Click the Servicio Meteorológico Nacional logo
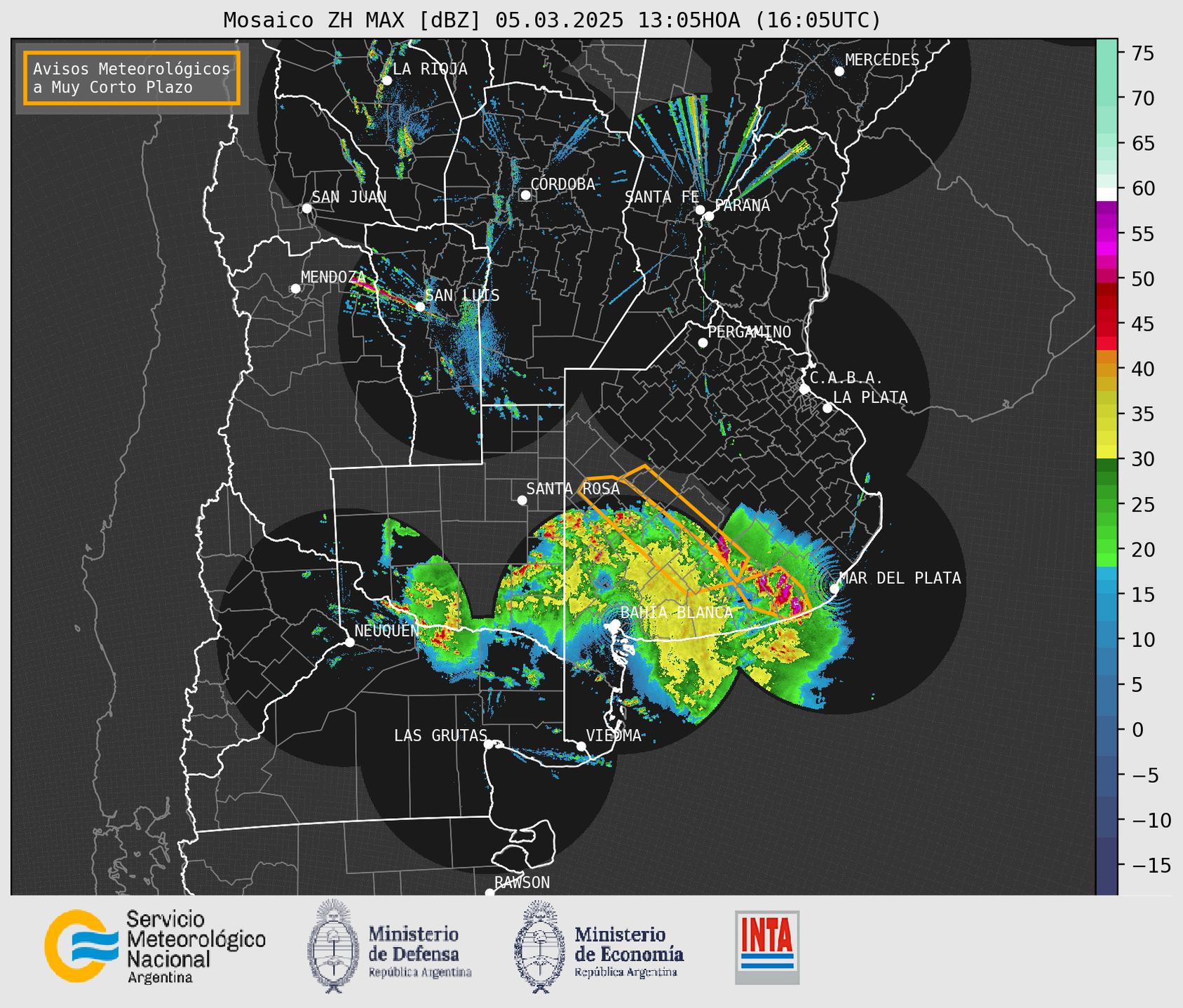 click(155, 946)
